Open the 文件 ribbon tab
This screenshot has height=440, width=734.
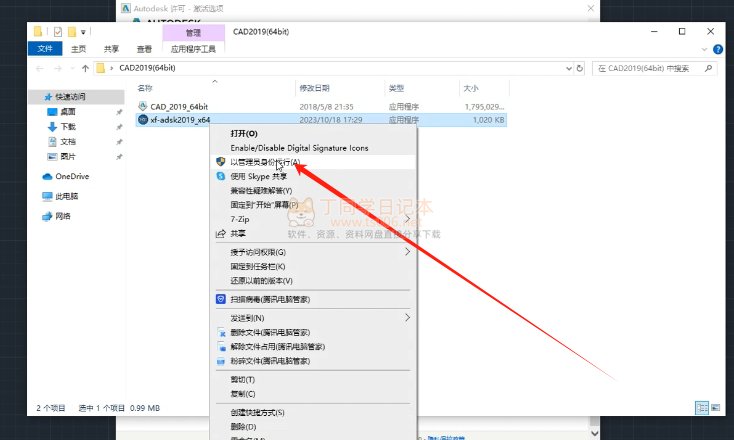click(45, 49)
